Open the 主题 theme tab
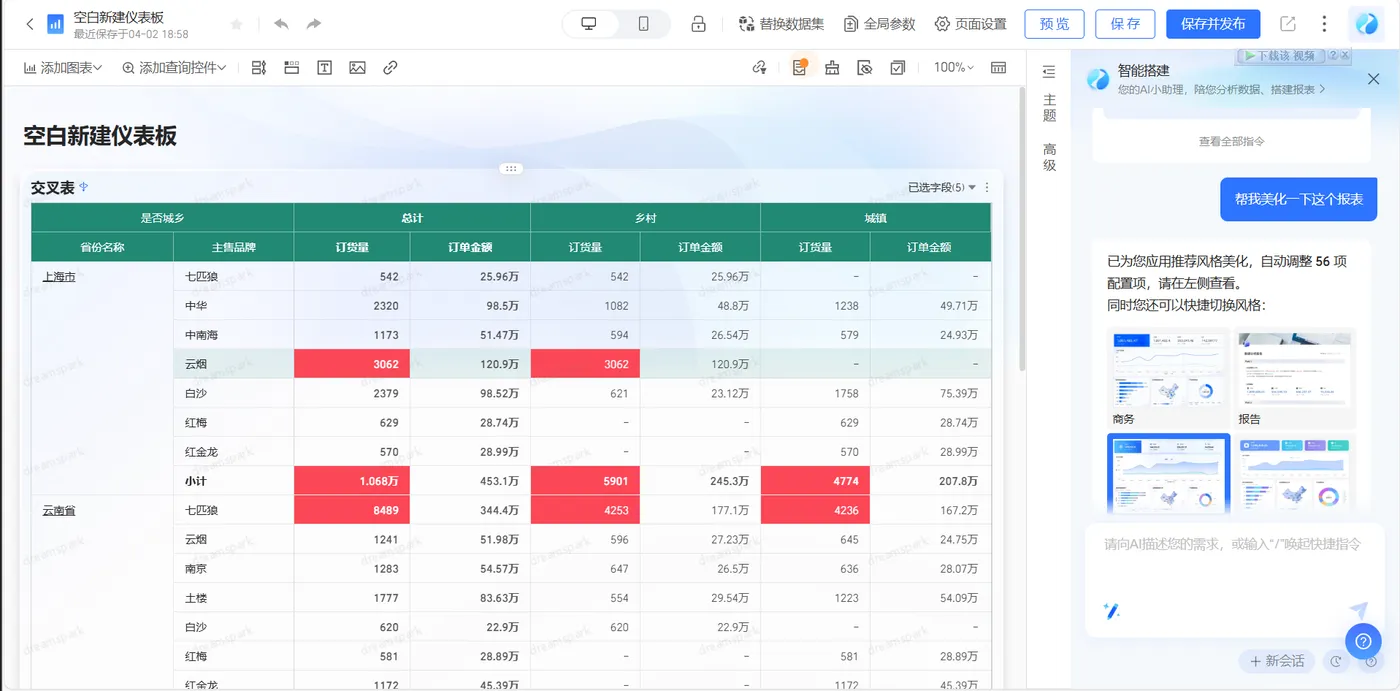The width and height of the screenshot is (1400, 691). (x=1049, y=108)
